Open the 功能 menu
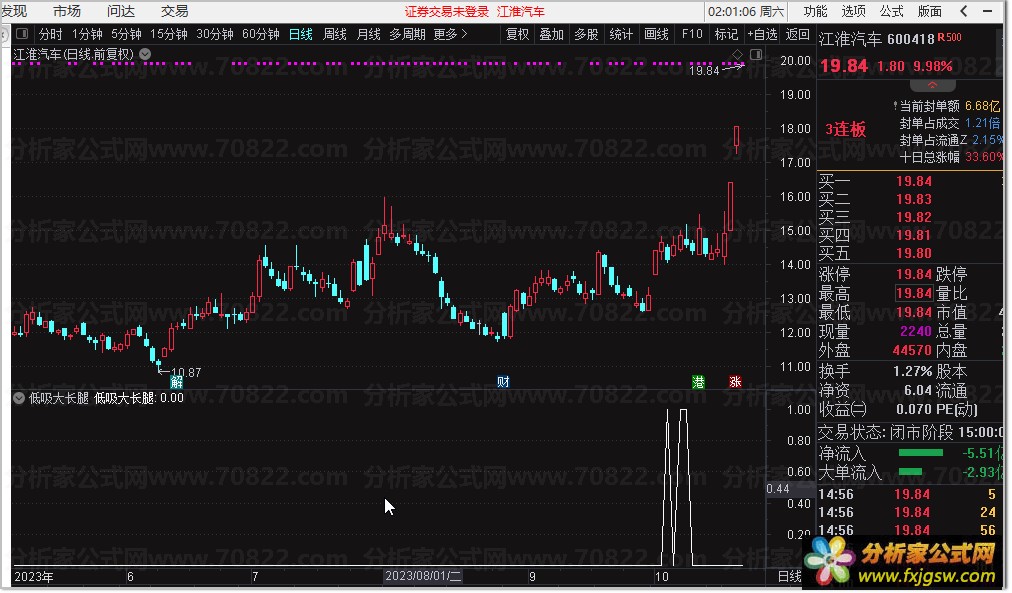 click(815, 11)
